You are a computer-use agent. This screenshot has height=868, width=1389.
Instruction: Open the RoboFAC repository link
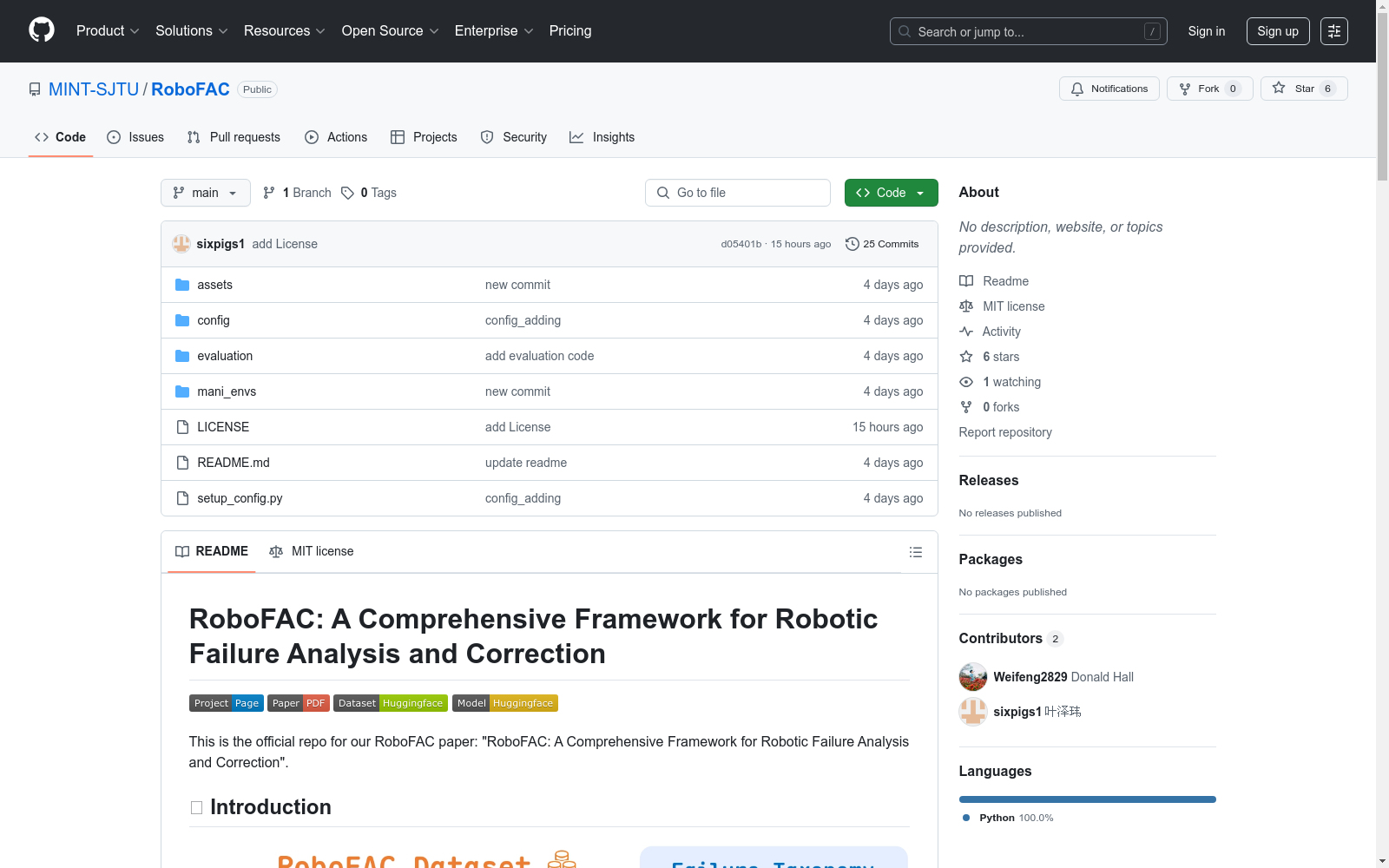pyautogui.click(x=190, y=89)
